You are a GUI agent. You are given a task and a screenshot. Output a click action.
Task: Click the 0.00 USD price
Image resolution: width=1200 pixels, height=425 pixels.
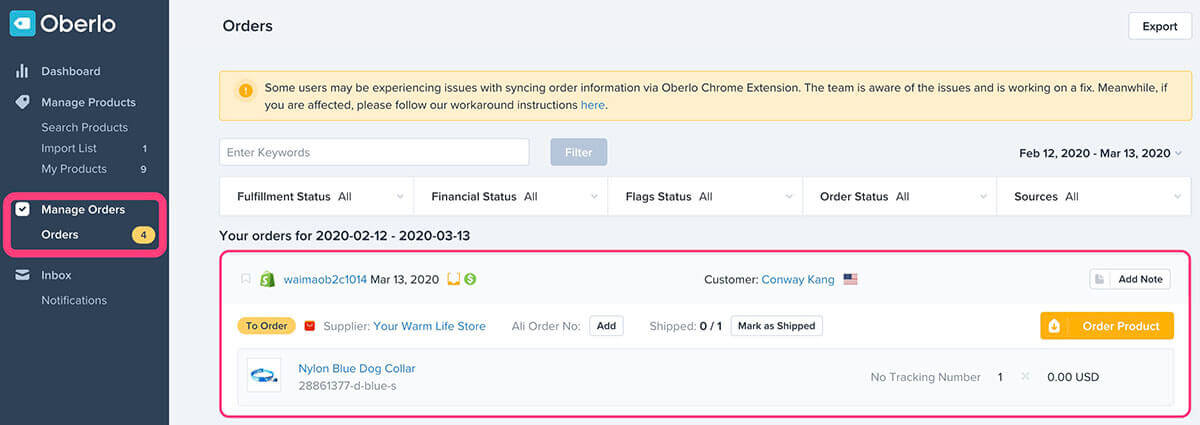coord(1073,377)
